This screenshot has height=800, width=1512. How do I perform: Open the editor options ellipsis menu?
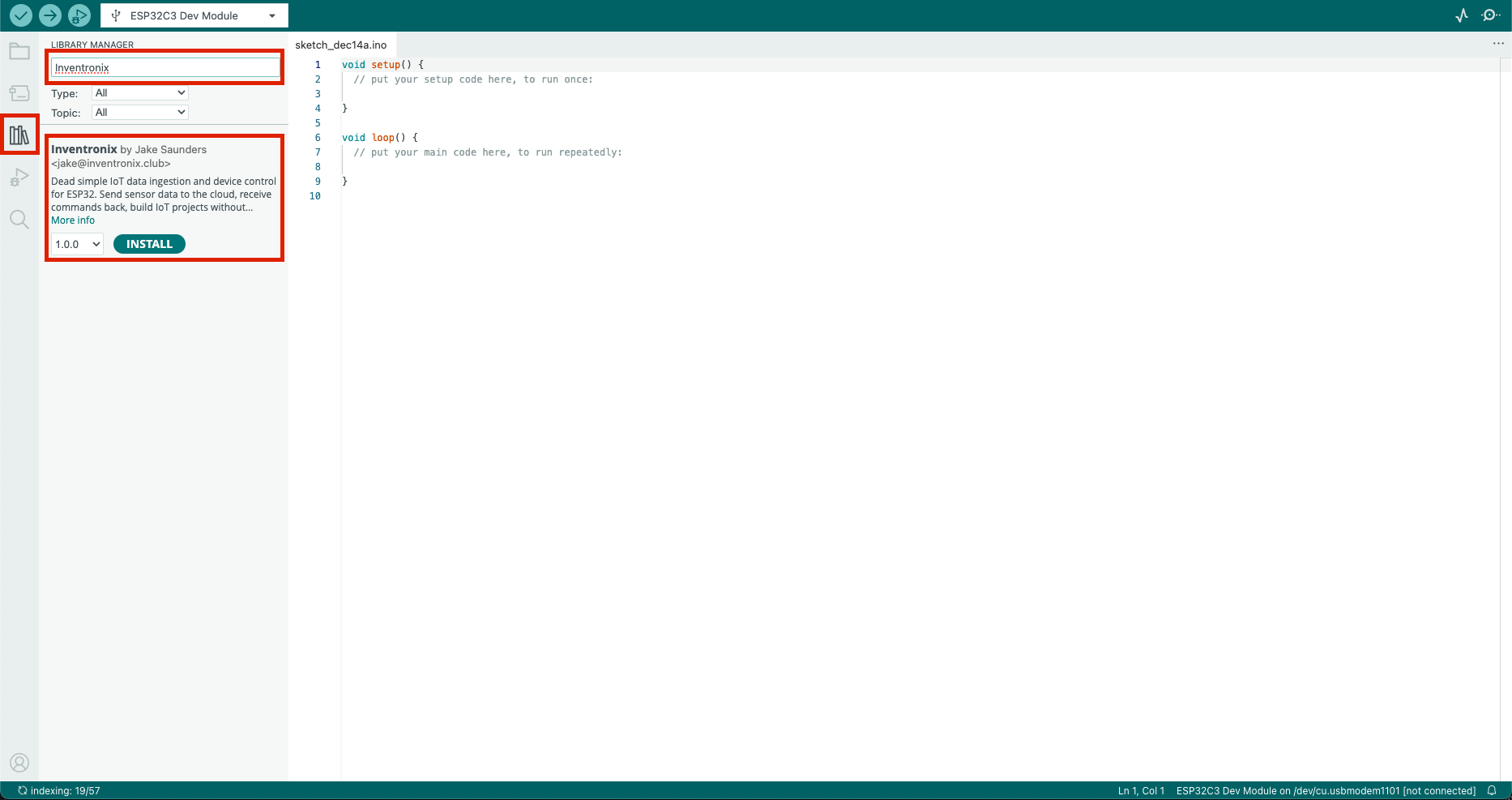point(1497,44)
